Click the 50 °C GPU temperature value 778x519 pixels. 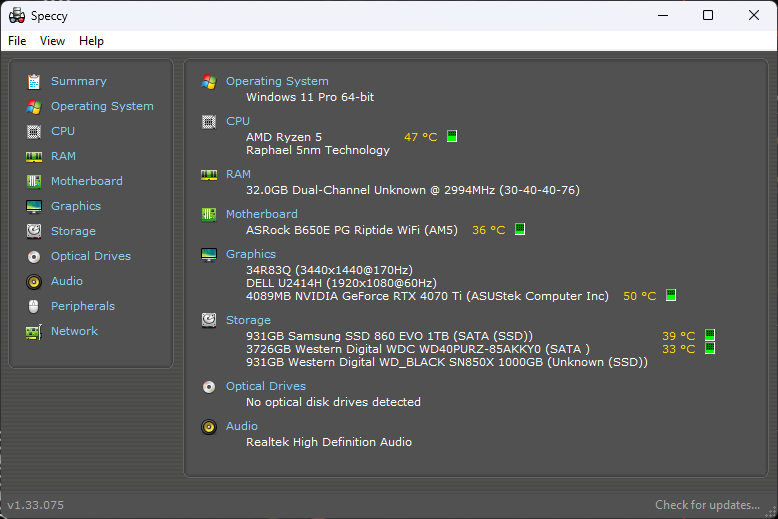640,296
